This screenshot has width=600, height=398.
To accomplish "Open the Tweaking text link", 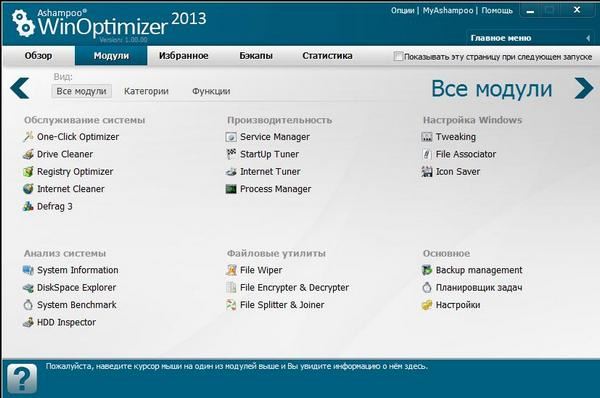I will click(x=456, y=137).
